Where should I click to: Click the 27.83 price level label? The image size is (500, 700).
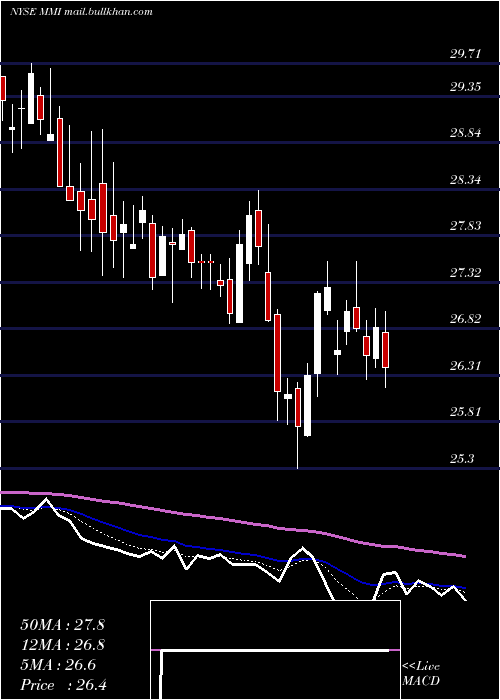(x=466, y=225)
